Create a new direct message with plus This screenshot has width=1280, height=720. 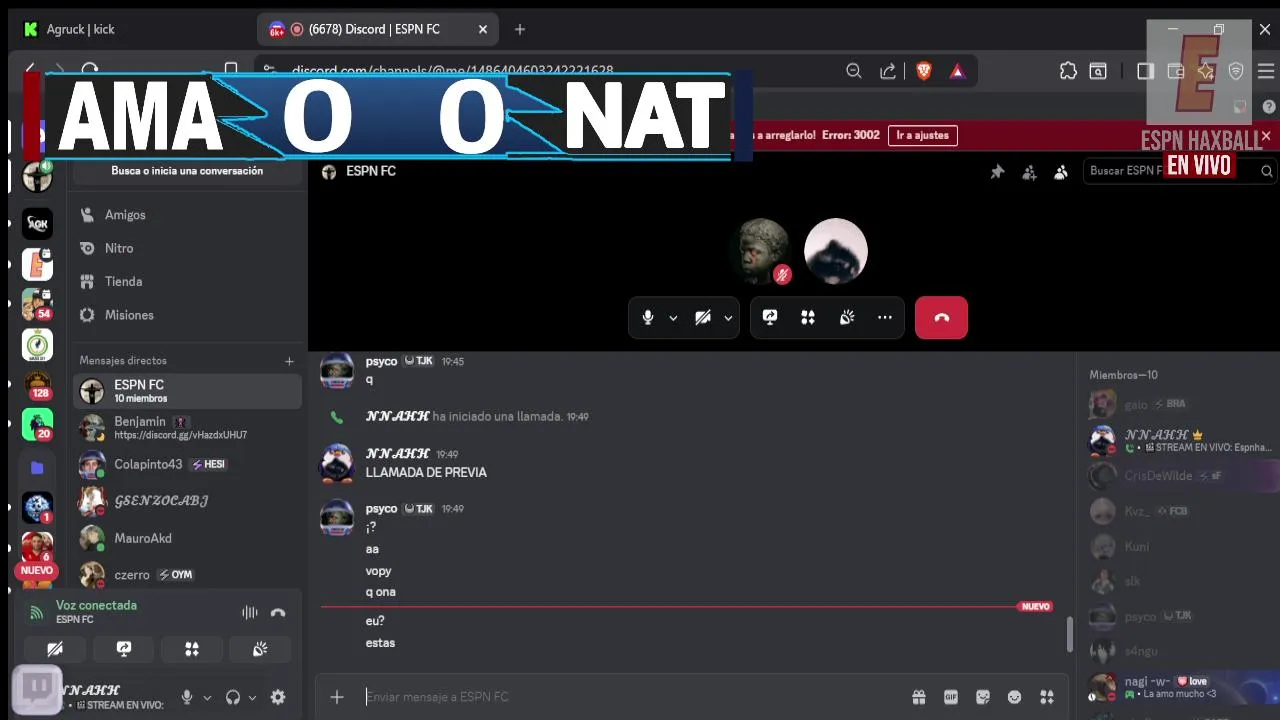[x=289, y=361]
